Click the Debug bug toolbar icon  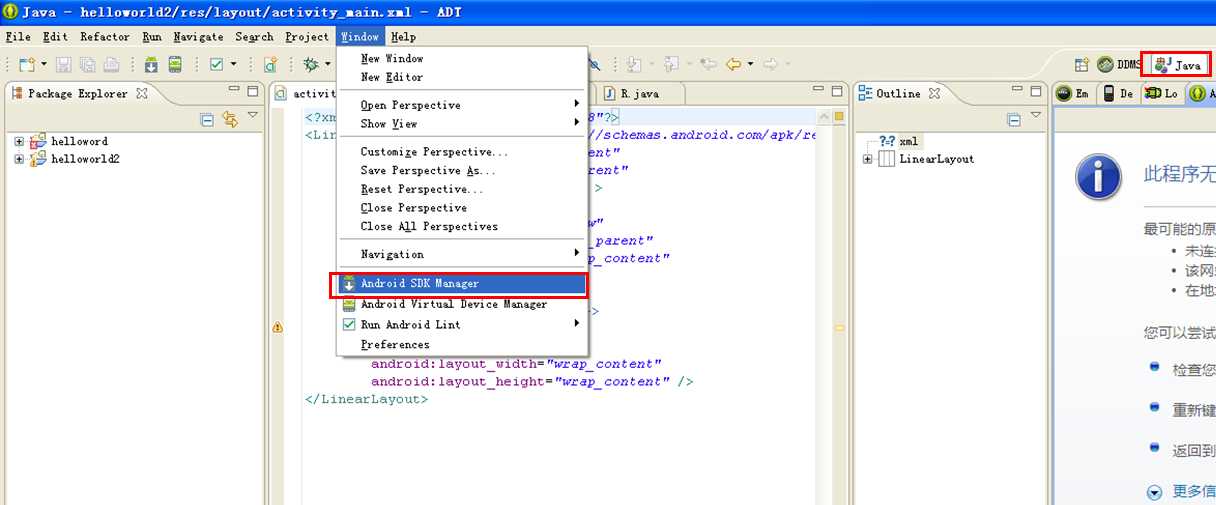(312, 64)
